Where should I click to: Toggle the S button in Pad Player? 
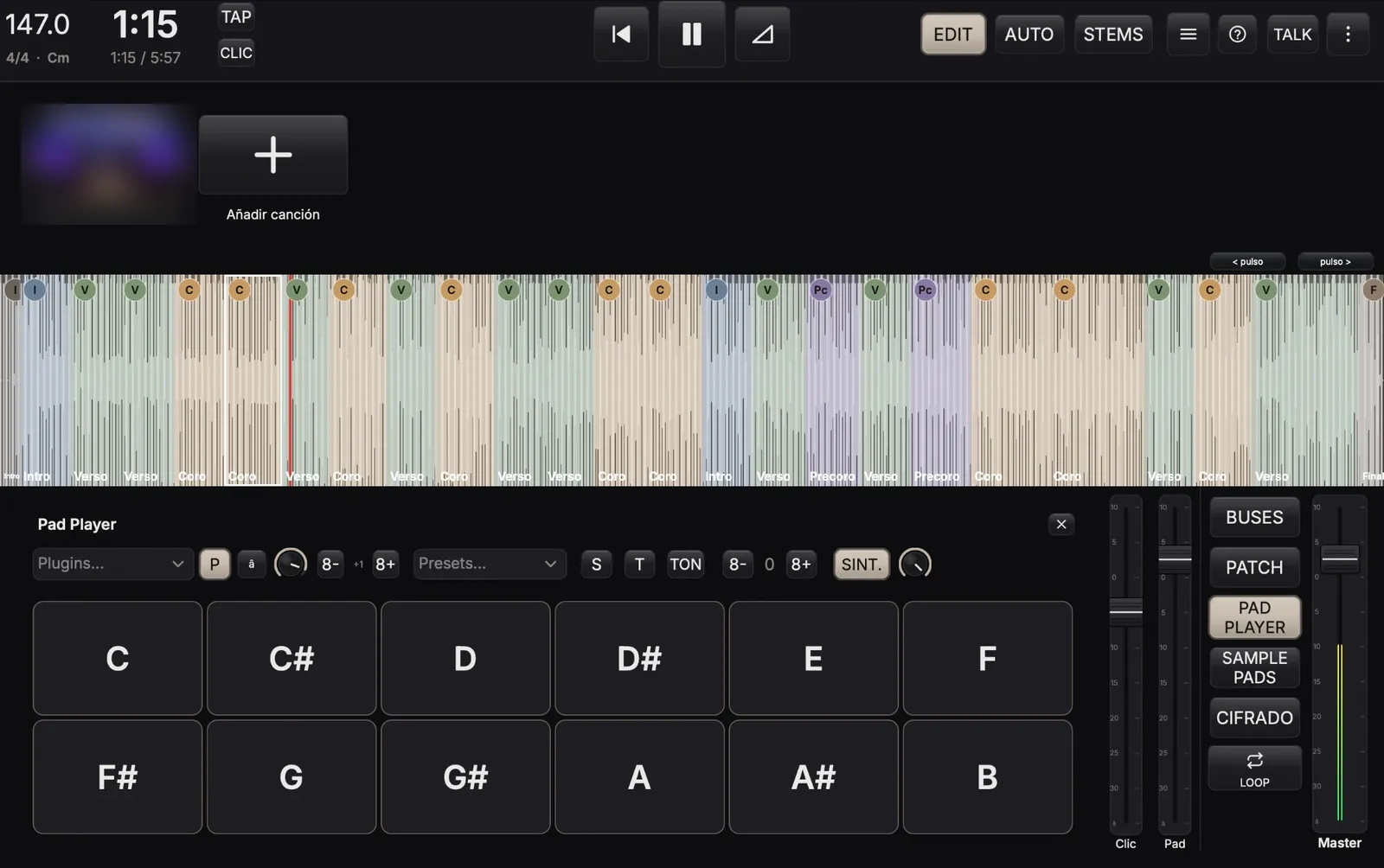pyautogui.click(x=596, y=565)
